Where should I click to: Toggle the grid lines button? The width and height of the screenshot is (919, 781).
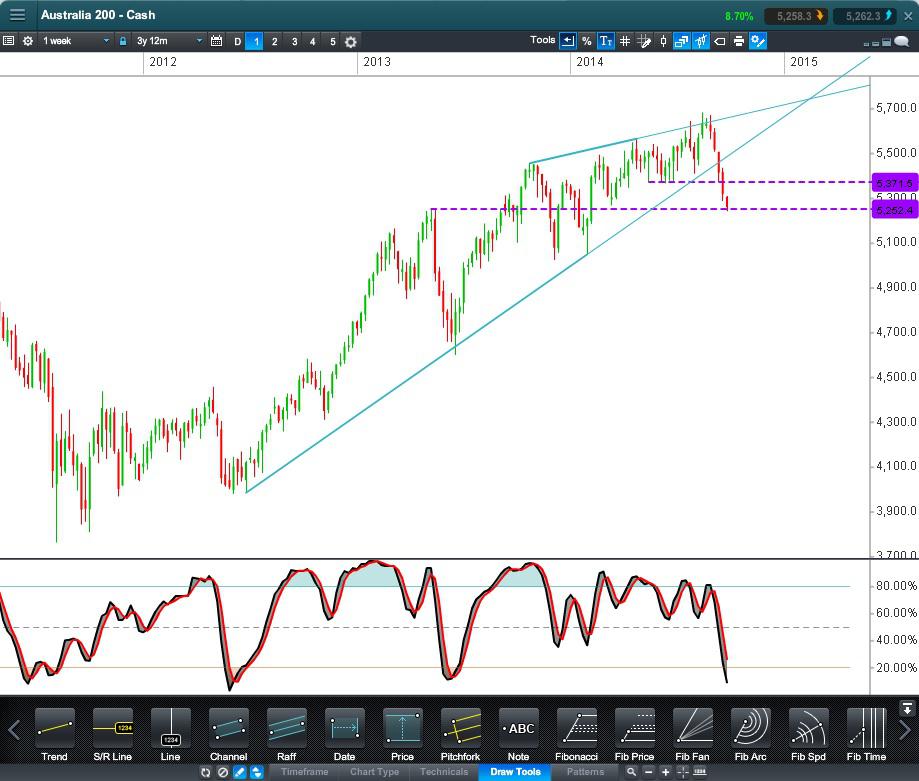click(x=625, y=41)
